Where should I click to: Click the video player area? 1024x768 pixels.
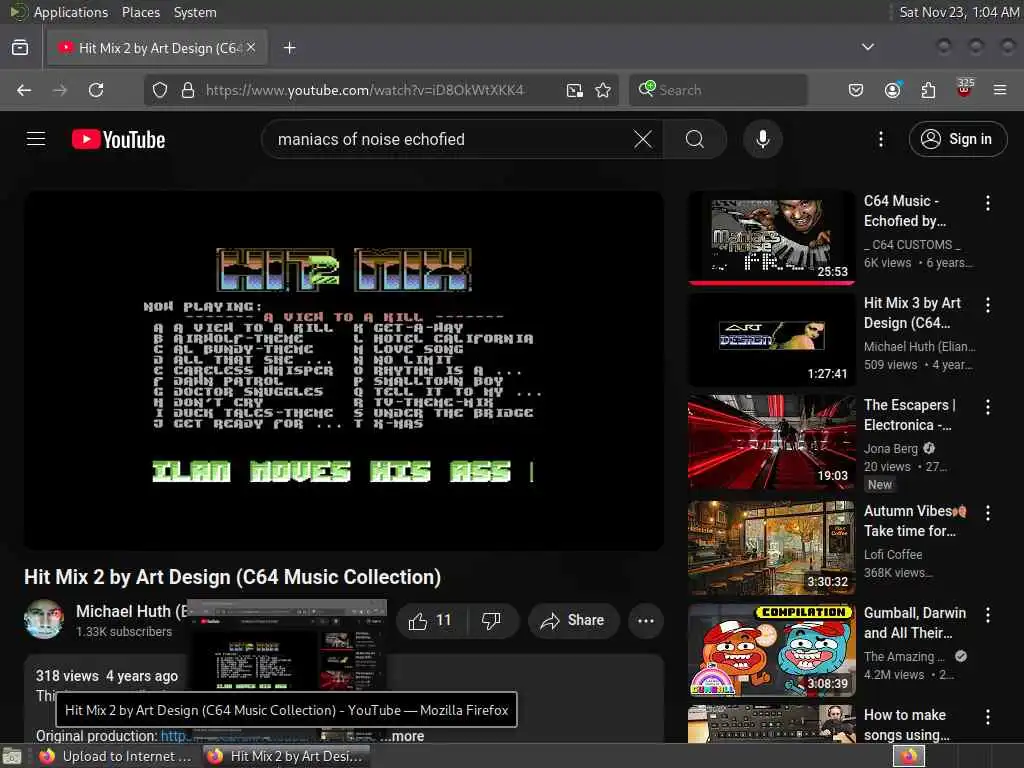point(344,370)
